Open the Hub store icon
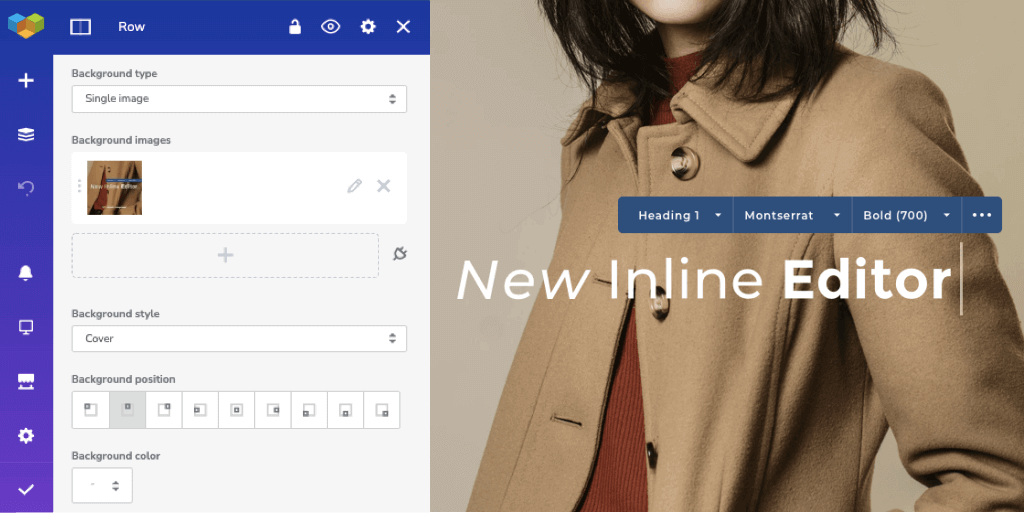 click(26, 381)
